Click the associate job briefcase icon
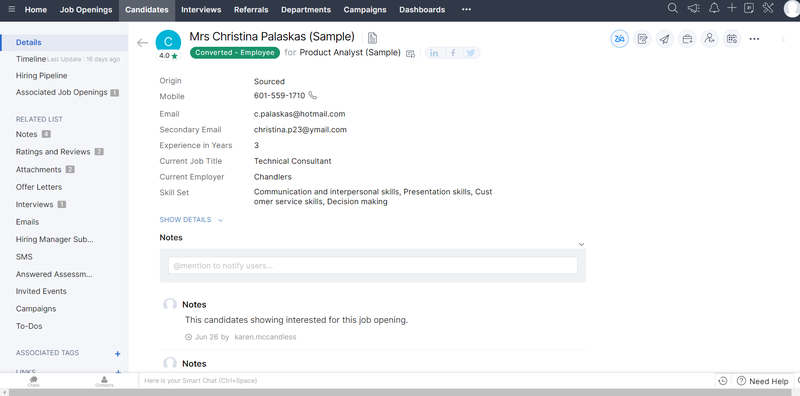Image resolution: width=800 pixels, height=396 pixels. click(x=687, y=39)
